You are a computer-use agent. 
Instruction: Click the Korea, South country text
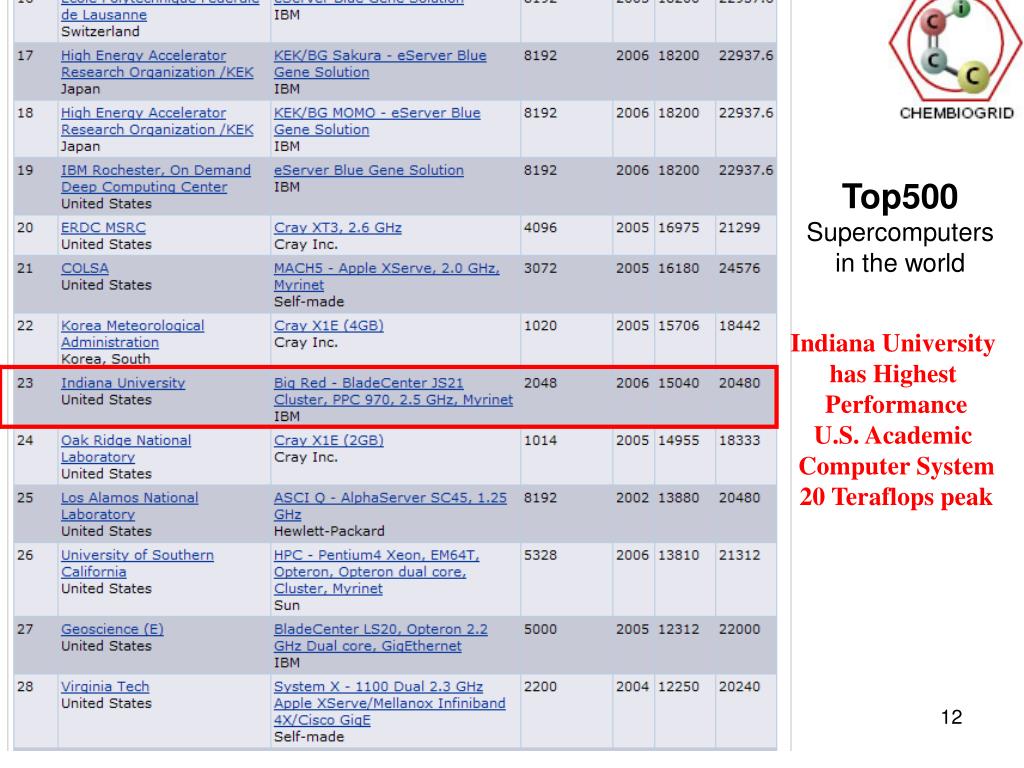[x=106, y=359]
